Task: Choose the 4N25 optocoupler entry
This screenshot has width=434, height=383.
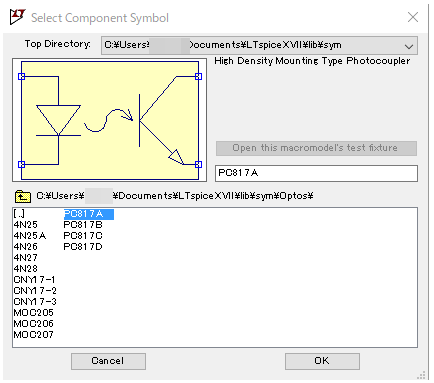Action: coord(26,225)
